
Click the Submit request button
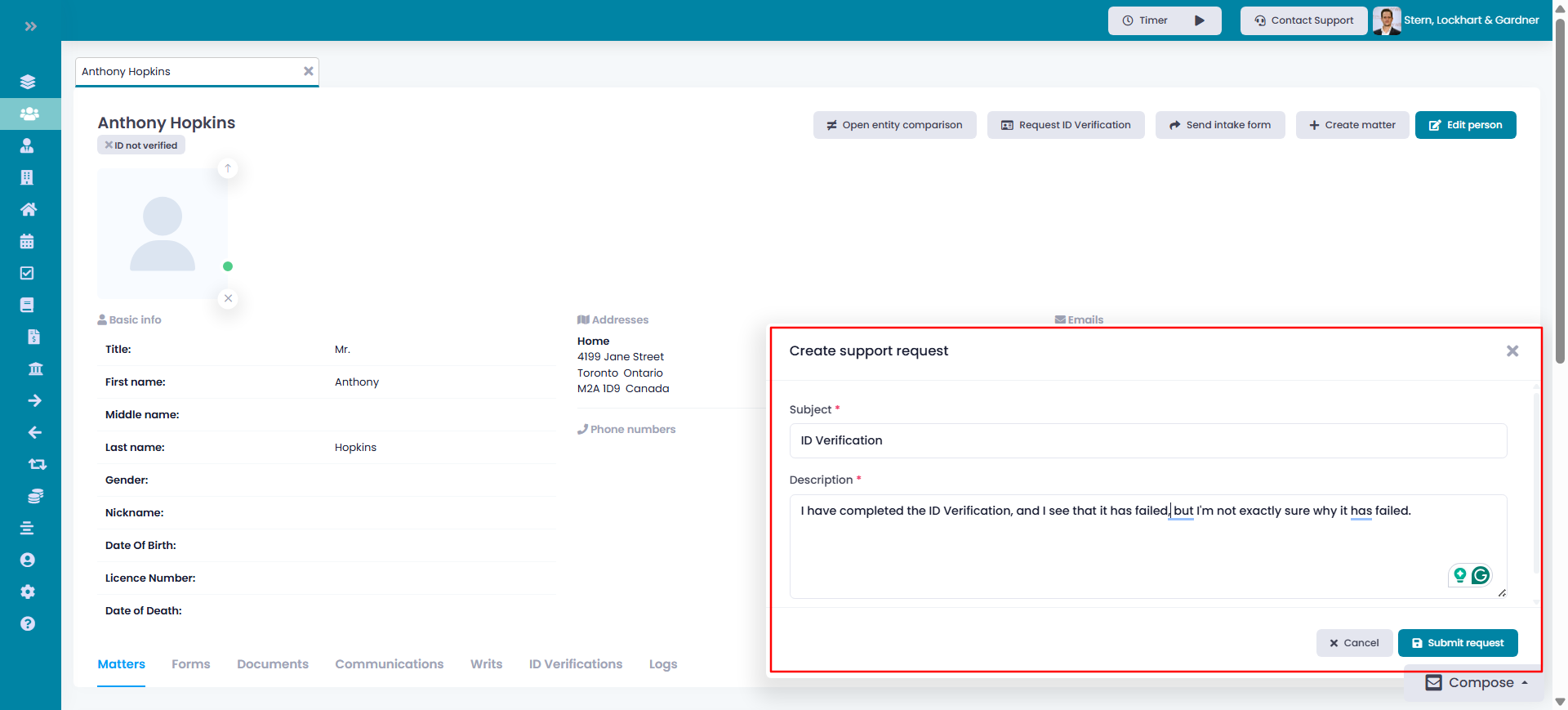pyautogui.click(x=1458, y=643)
